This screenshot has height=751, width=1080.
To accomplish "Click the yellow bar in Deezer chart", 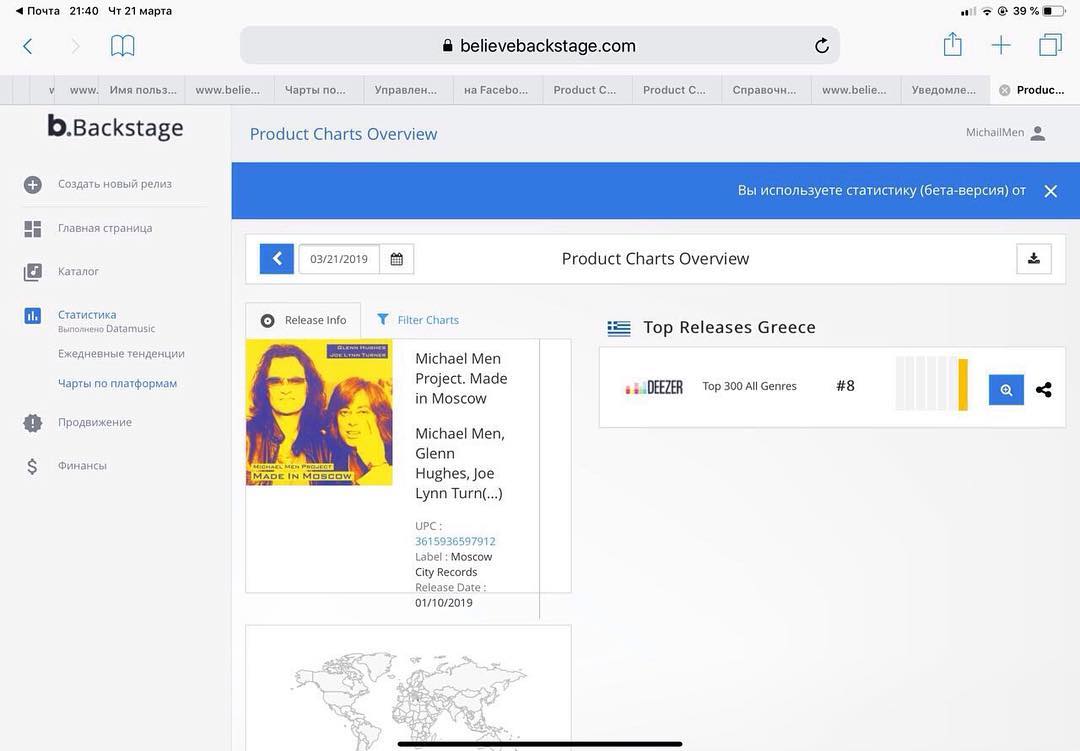I will (963, 384).
